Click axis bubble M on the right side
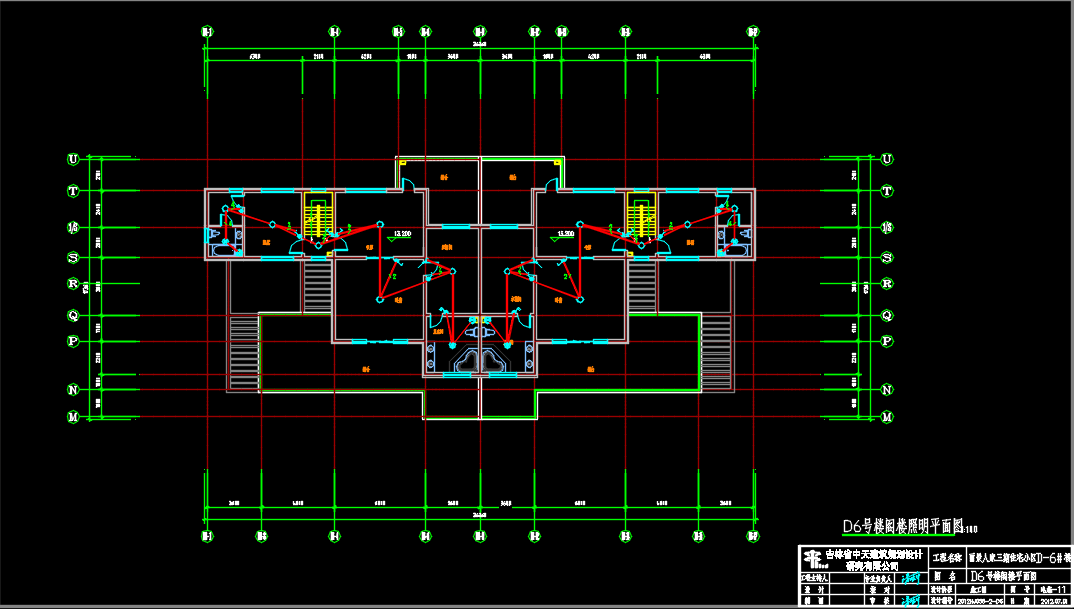The image size is (1074, 609). pyautogui.click(x=888, y=417)
